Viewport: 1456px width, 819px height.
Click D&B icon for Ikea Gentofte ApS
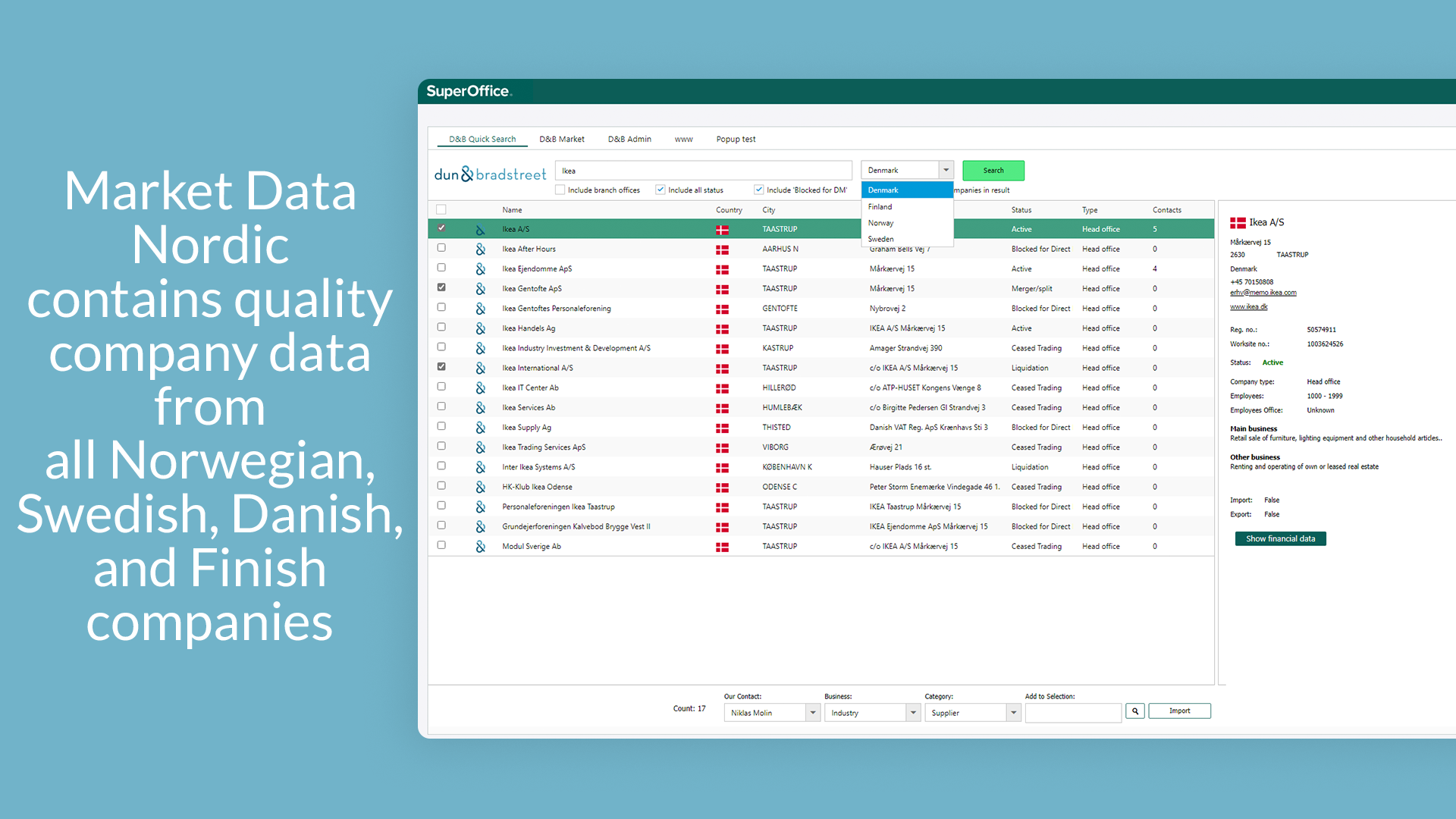(x=480, y=289)
